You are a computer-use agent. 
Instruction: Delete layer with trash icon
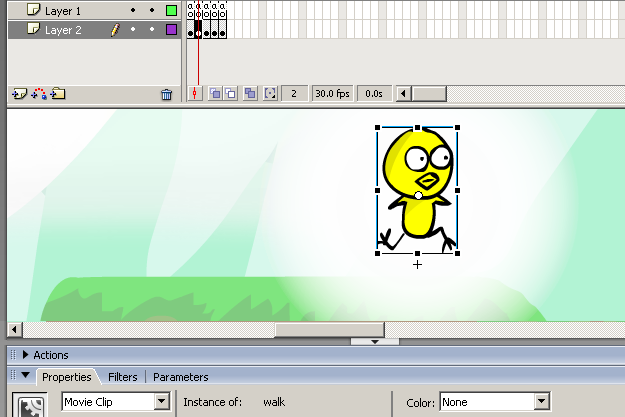point(167,94)
